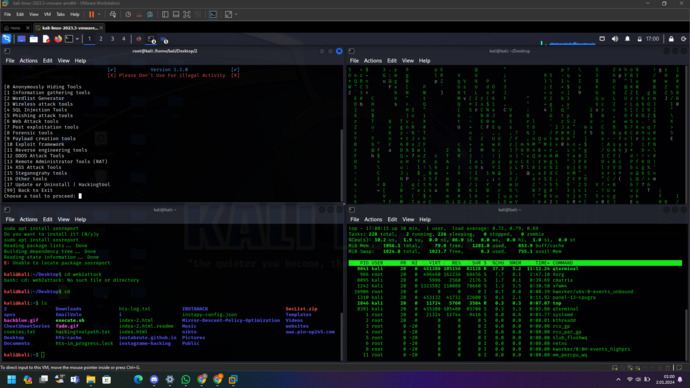Open File Explorer from Windows taskbar

[91, 379]
